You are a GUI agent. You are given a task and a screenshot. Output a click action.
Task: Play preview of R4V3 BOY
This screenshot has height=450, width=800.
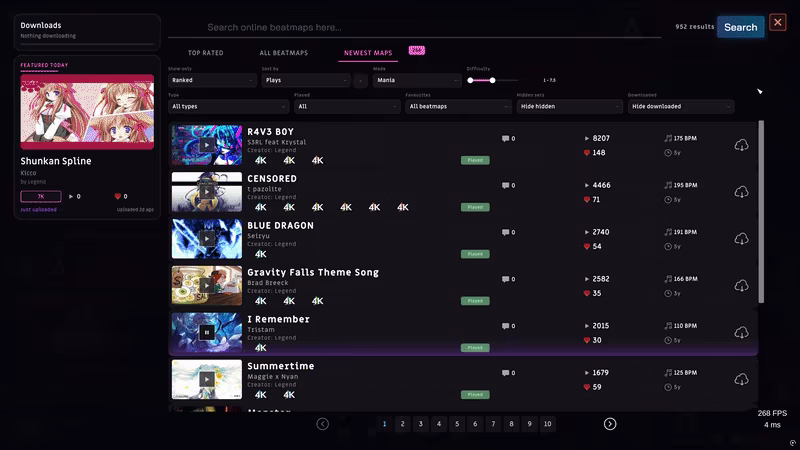click(207, 145)
